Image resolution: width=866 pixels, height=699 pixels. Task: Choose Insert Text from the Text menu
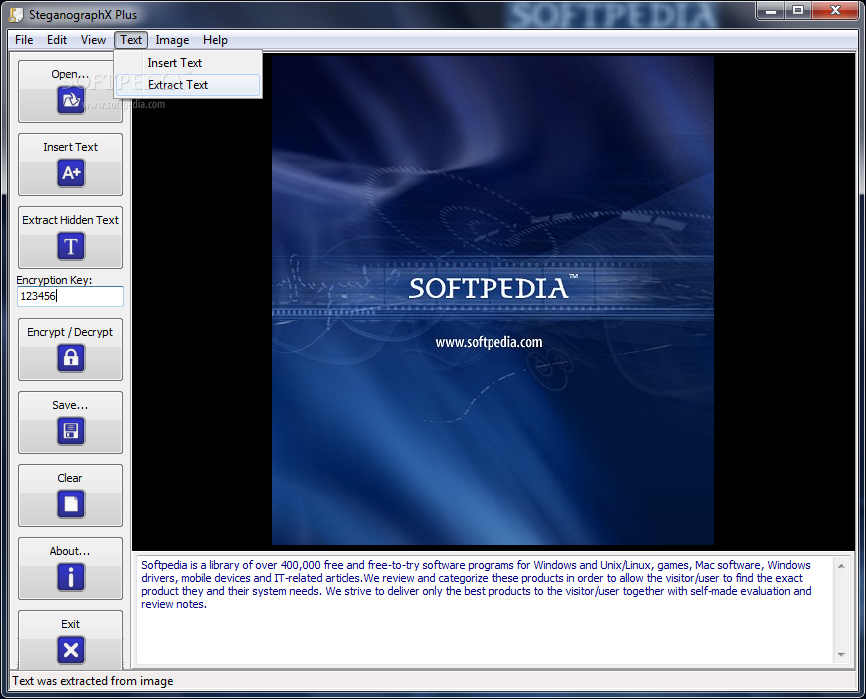(188, 63)
